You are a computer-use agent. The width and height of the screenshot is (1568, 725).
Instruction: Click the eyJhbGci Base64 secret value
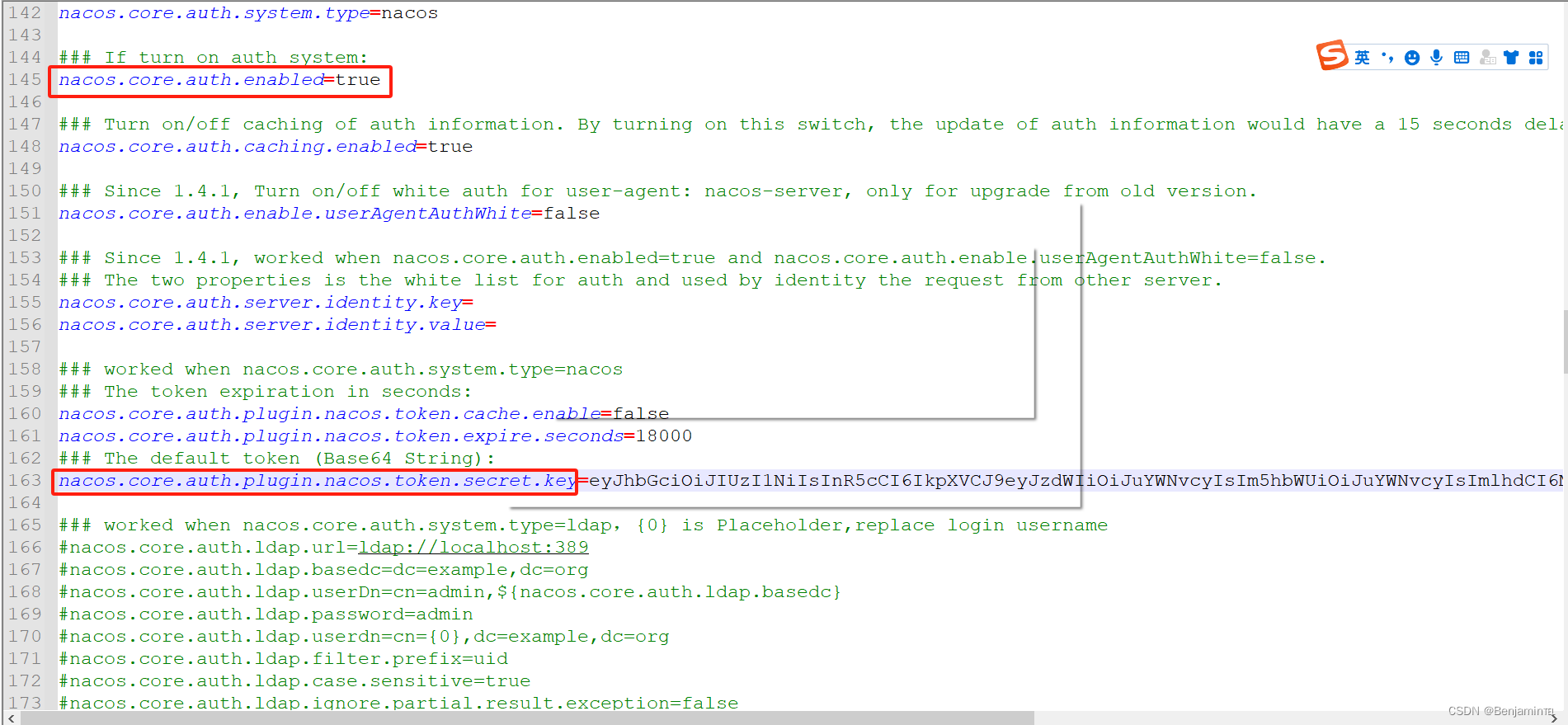click(1076, 481)
